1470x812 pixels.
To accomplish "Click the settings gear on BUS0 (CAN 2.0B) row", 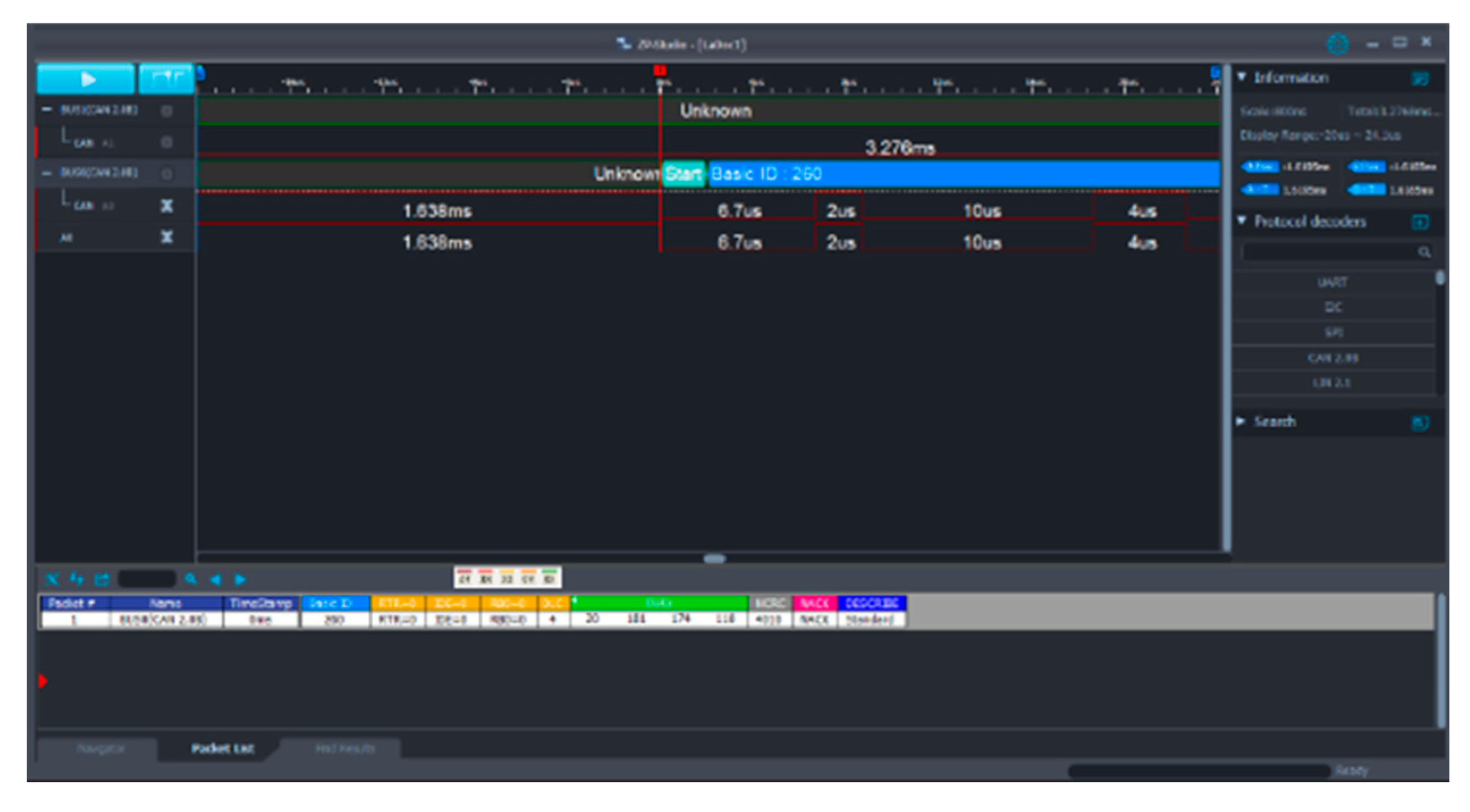I will pyautogui.click(x=167, y=110).
